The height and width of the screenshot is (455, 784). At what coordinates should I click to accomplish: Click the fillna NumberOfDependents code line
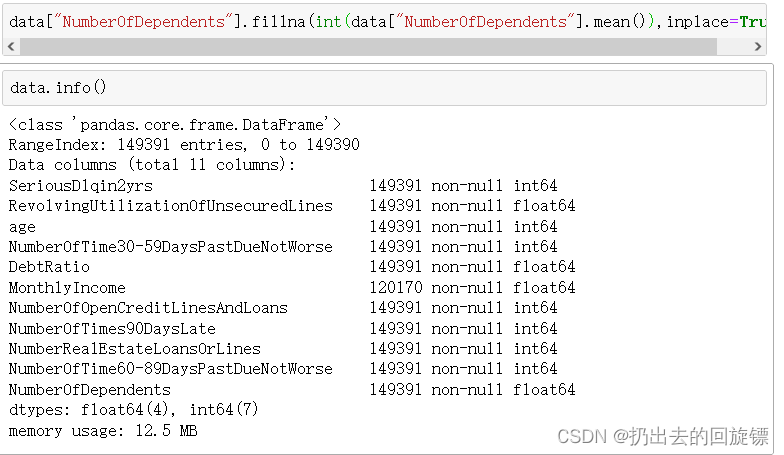point(387,22)
